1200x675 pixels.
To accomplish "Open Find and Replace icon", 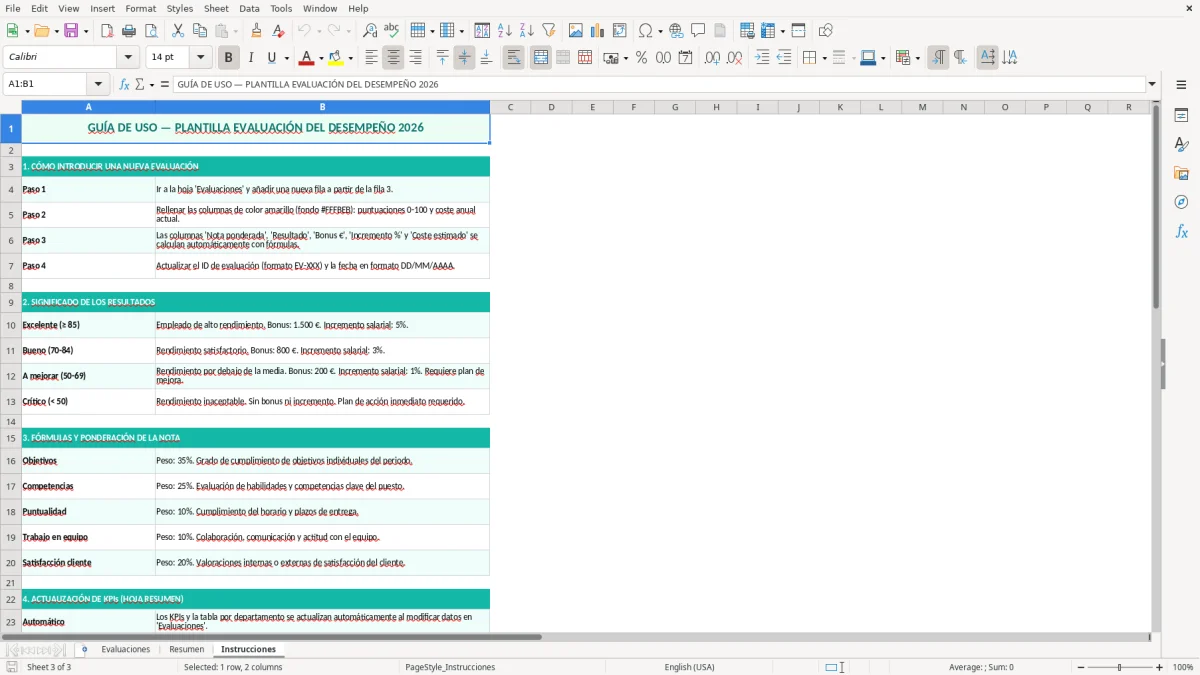I will pyautogui.click(x=370, y=31).
